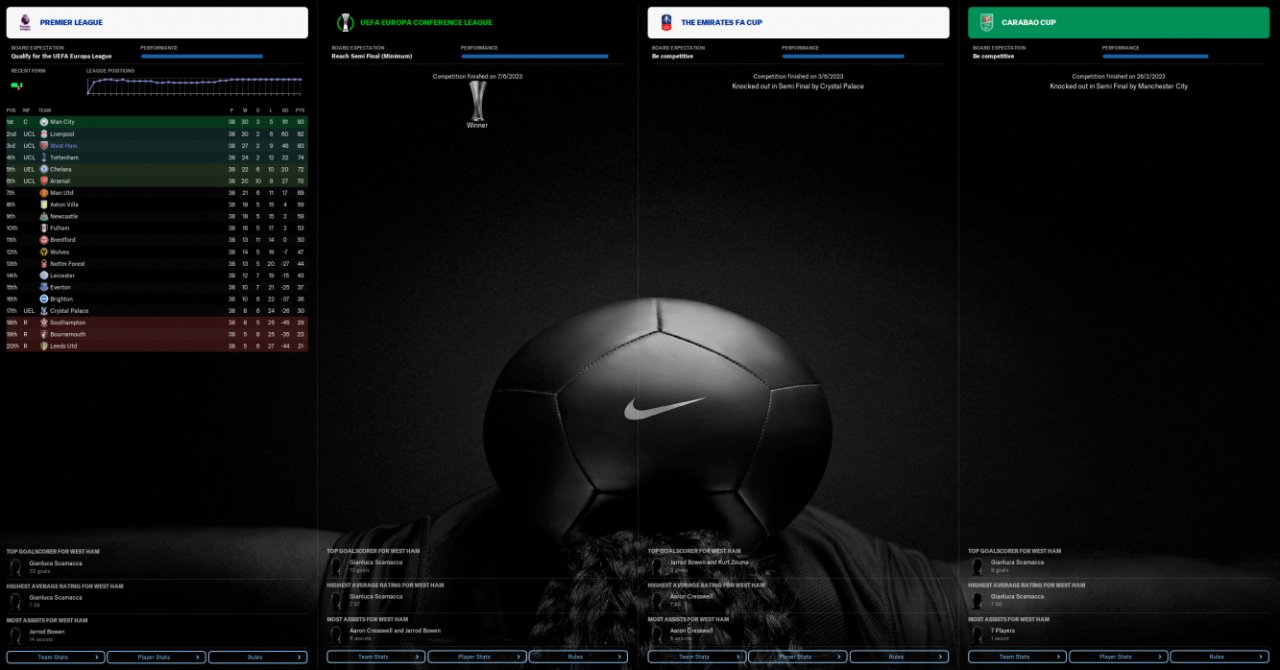Open the Carabao Cup header

[1118, 22]
